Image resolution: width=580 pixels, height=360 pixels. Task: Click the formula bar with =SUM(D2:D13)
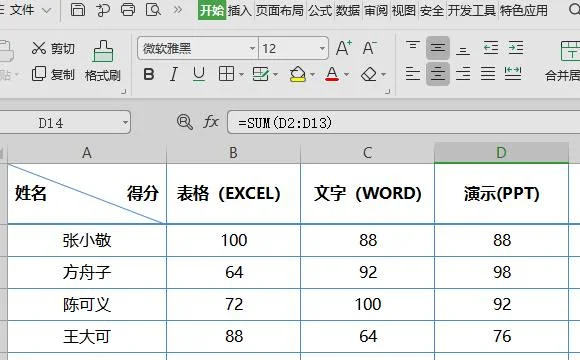coord(404,122)
